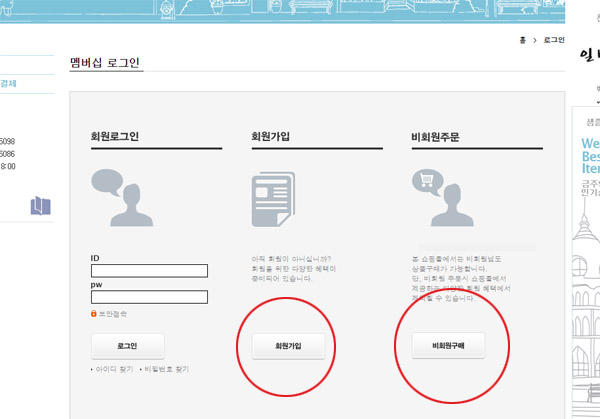Open the 결제 link in the left sidebar

(8, 84)
